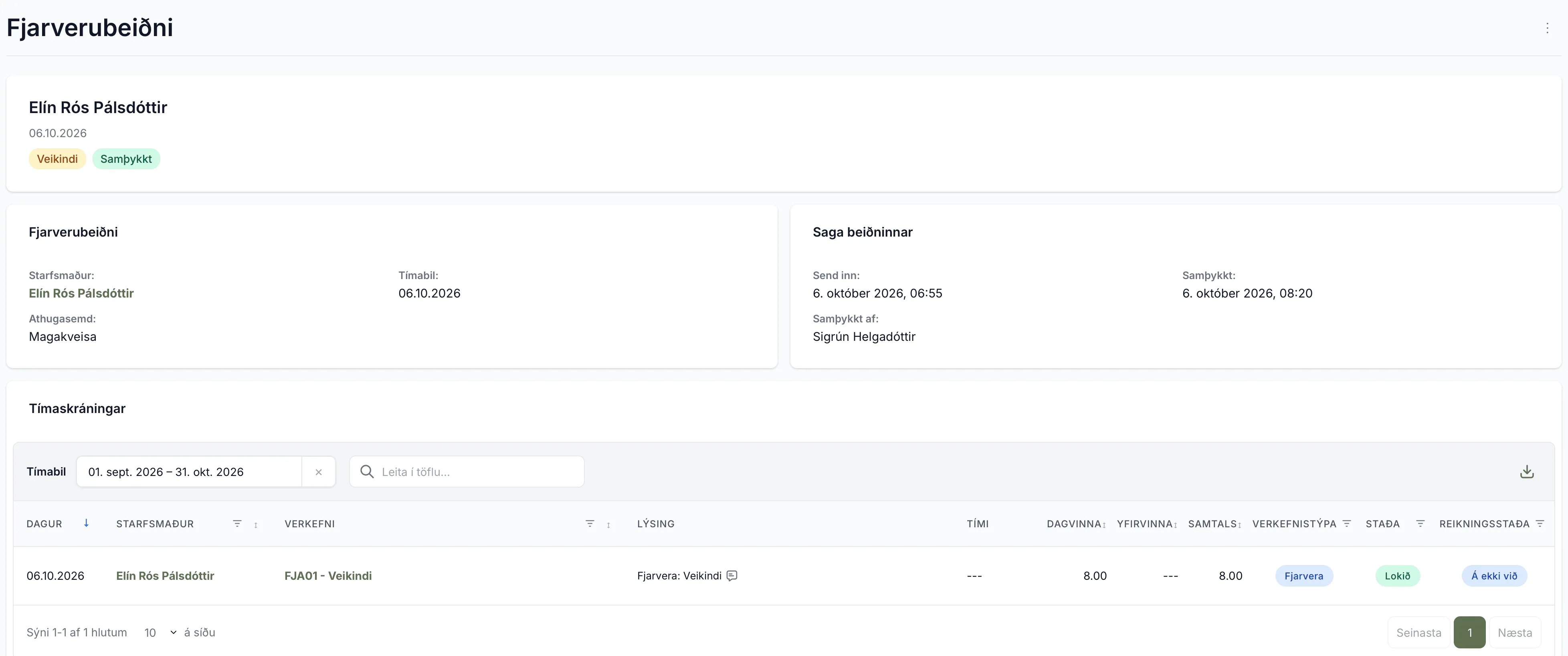Click the Fjarvera type badge

(x=1304, y=576)
